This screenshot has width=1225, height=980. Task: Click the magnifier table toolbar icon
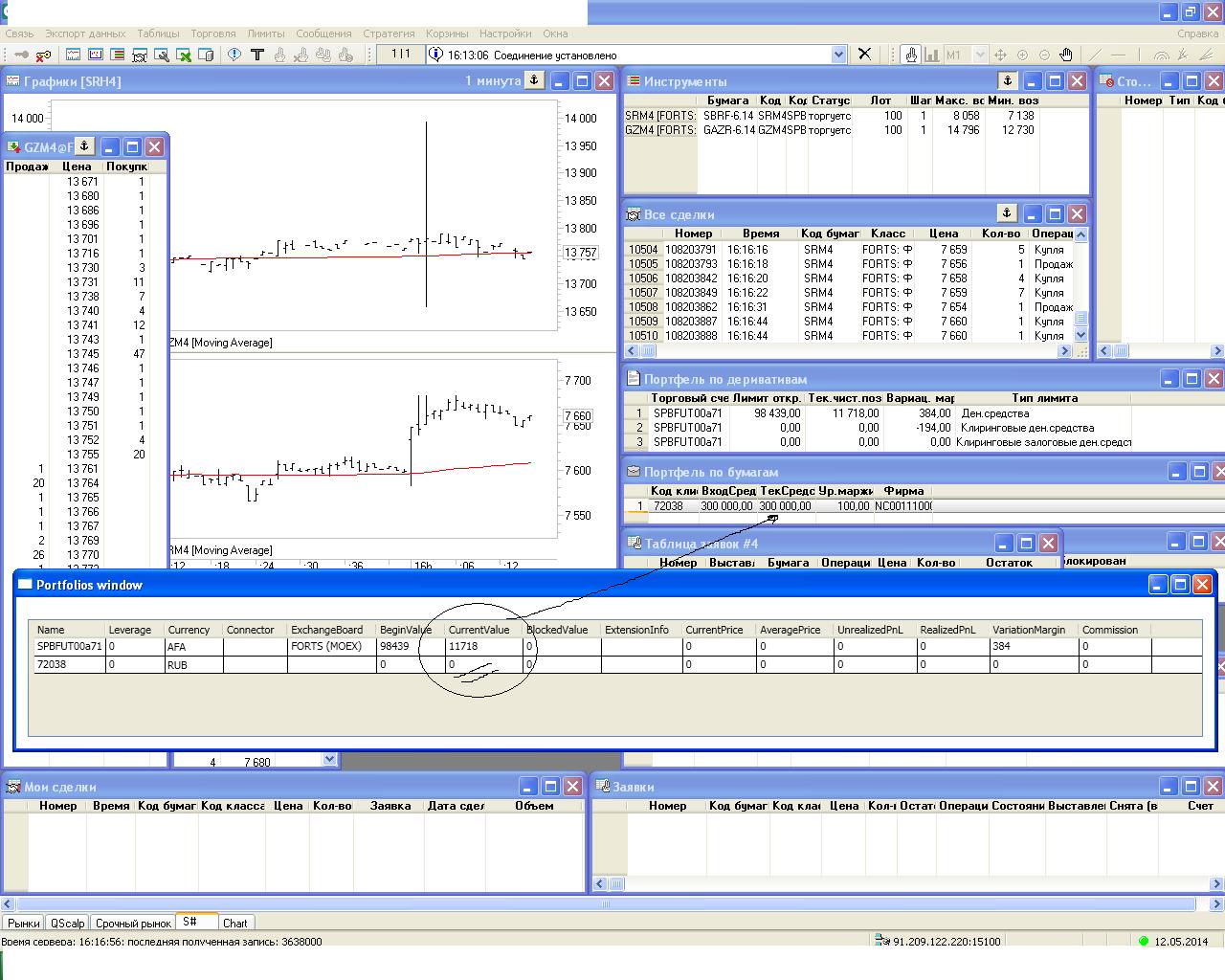162,55
